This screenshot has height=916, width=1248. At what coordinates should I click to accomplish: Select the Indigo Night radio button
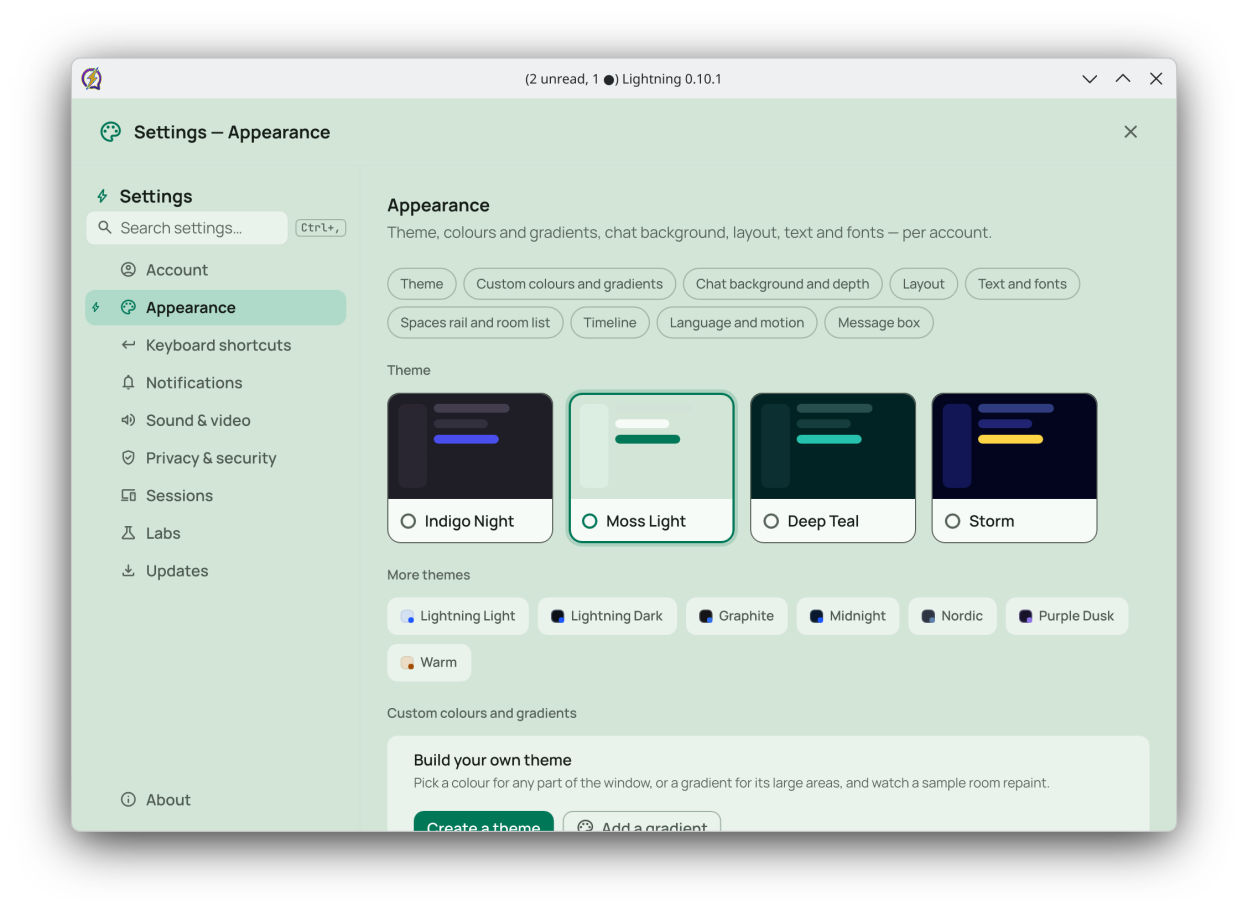(x=408, y=521)
